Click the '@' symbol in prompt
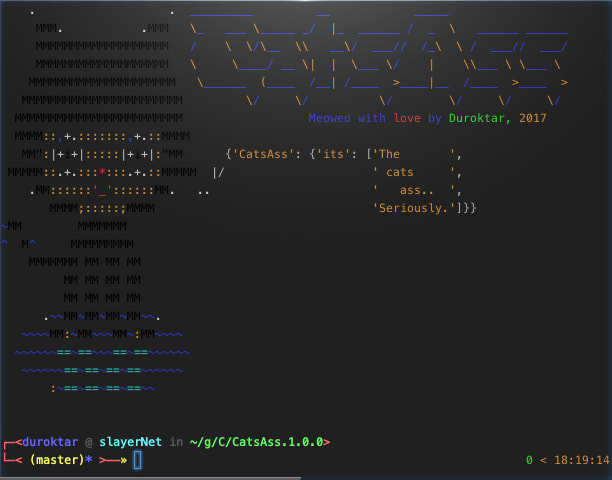The width and height of the screenshot is (612, 480). click(89, 443)
